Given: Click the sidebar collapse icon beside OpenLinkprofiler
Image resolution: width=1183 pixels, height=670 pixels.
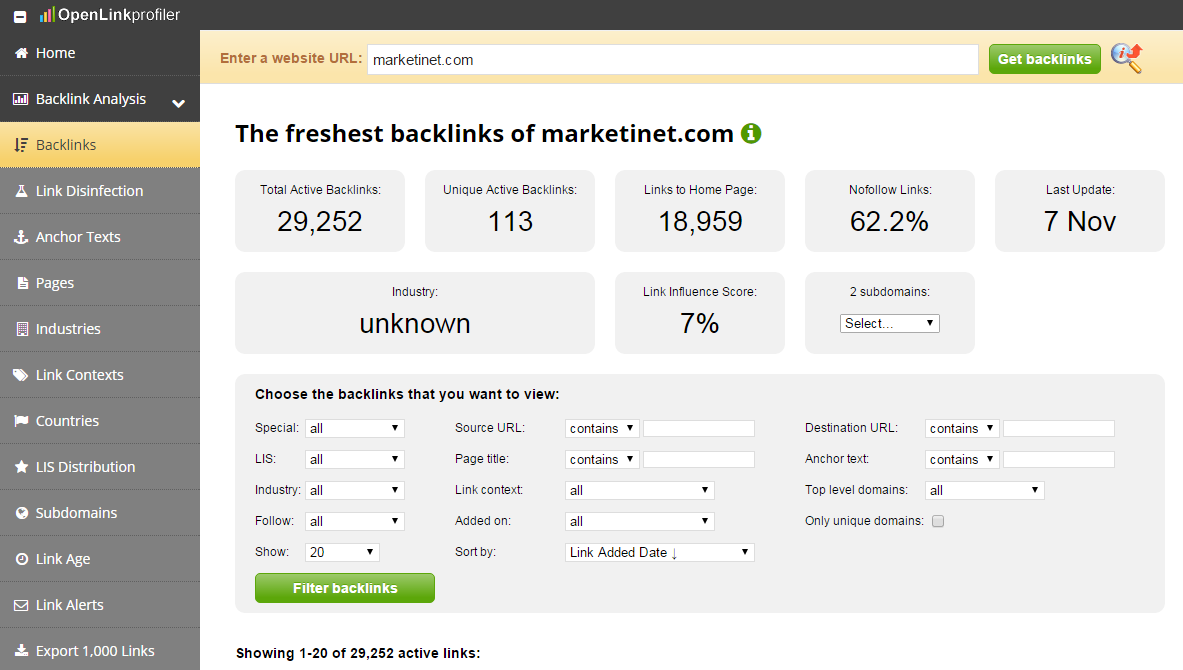Looking at the screenshot, I should tap(20, 16).
